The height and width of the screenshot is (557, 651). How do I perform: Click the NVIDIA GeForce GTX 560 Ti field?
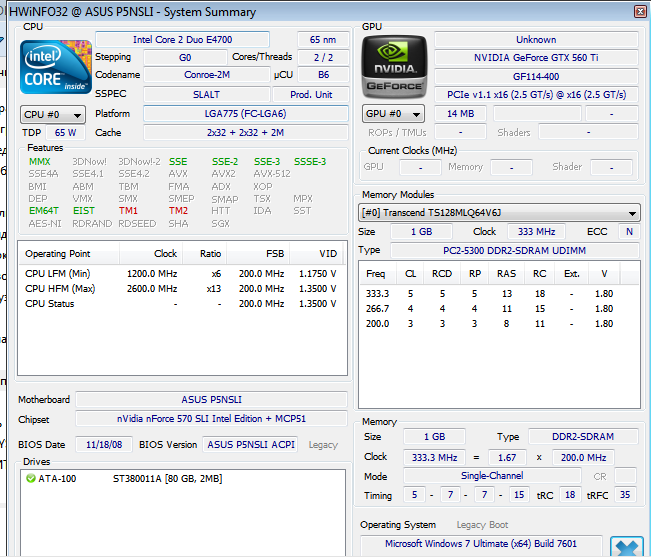point(535,58)
